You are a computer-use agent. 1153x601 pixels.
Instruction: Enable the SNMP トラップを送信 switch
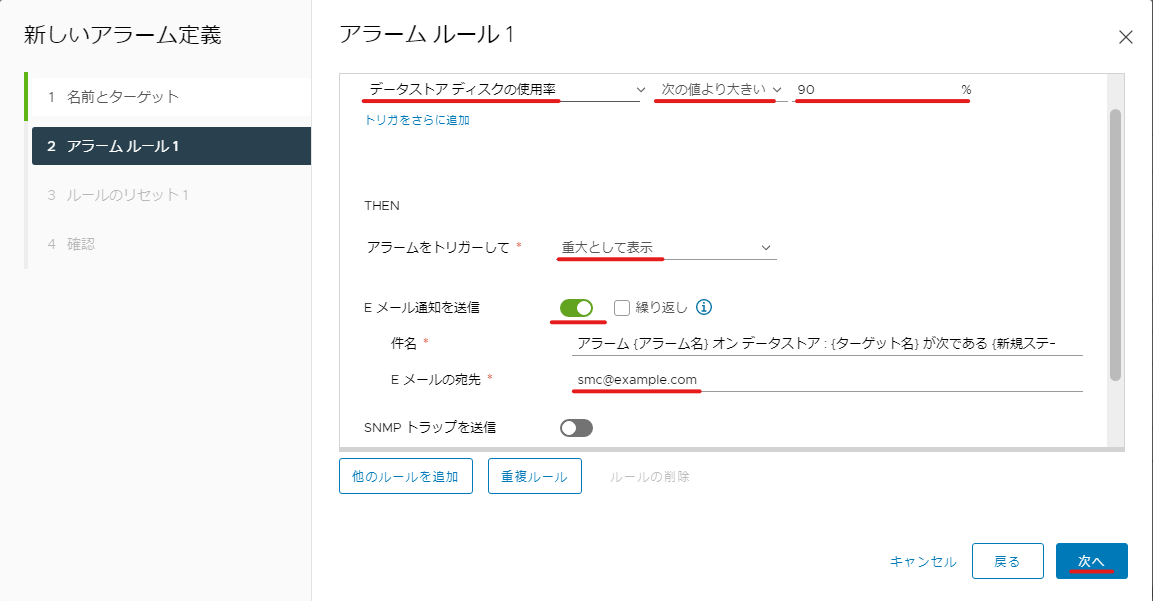coord(576,428)
